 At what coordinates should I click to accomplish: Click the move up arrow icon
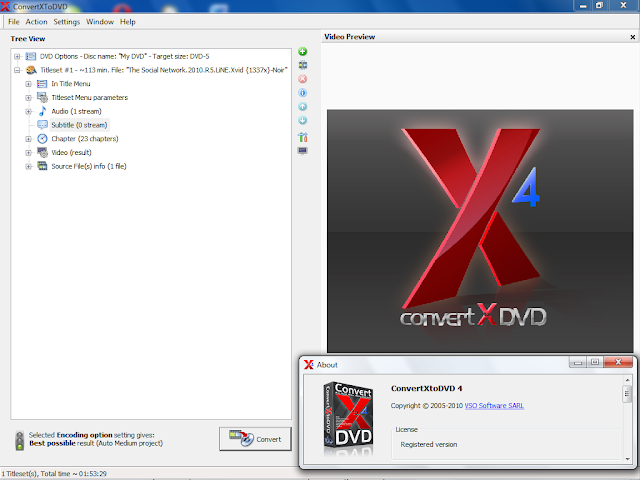(x=302, y=107)
